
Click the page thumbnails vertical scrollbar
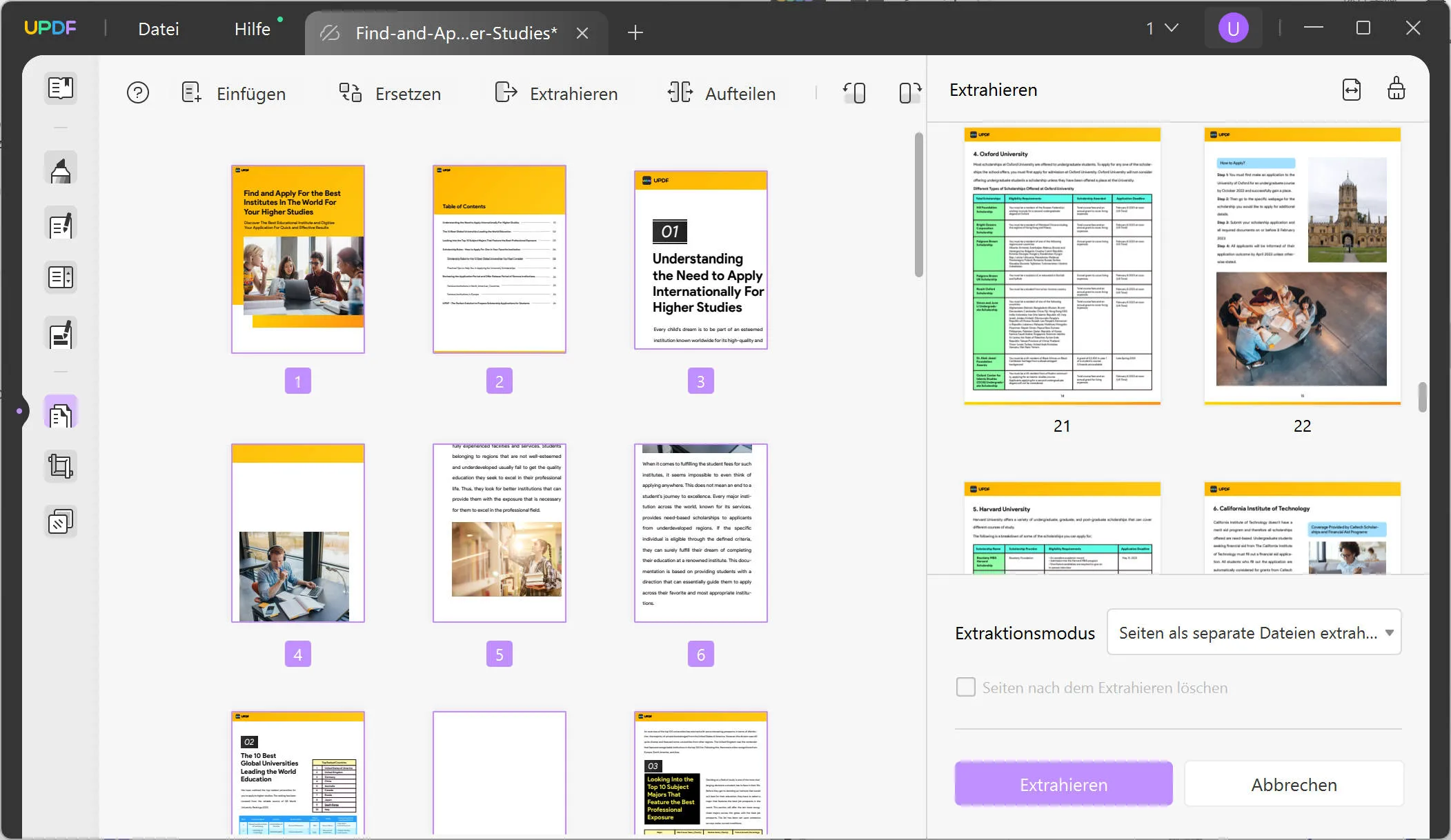click(x=918, y=206)
